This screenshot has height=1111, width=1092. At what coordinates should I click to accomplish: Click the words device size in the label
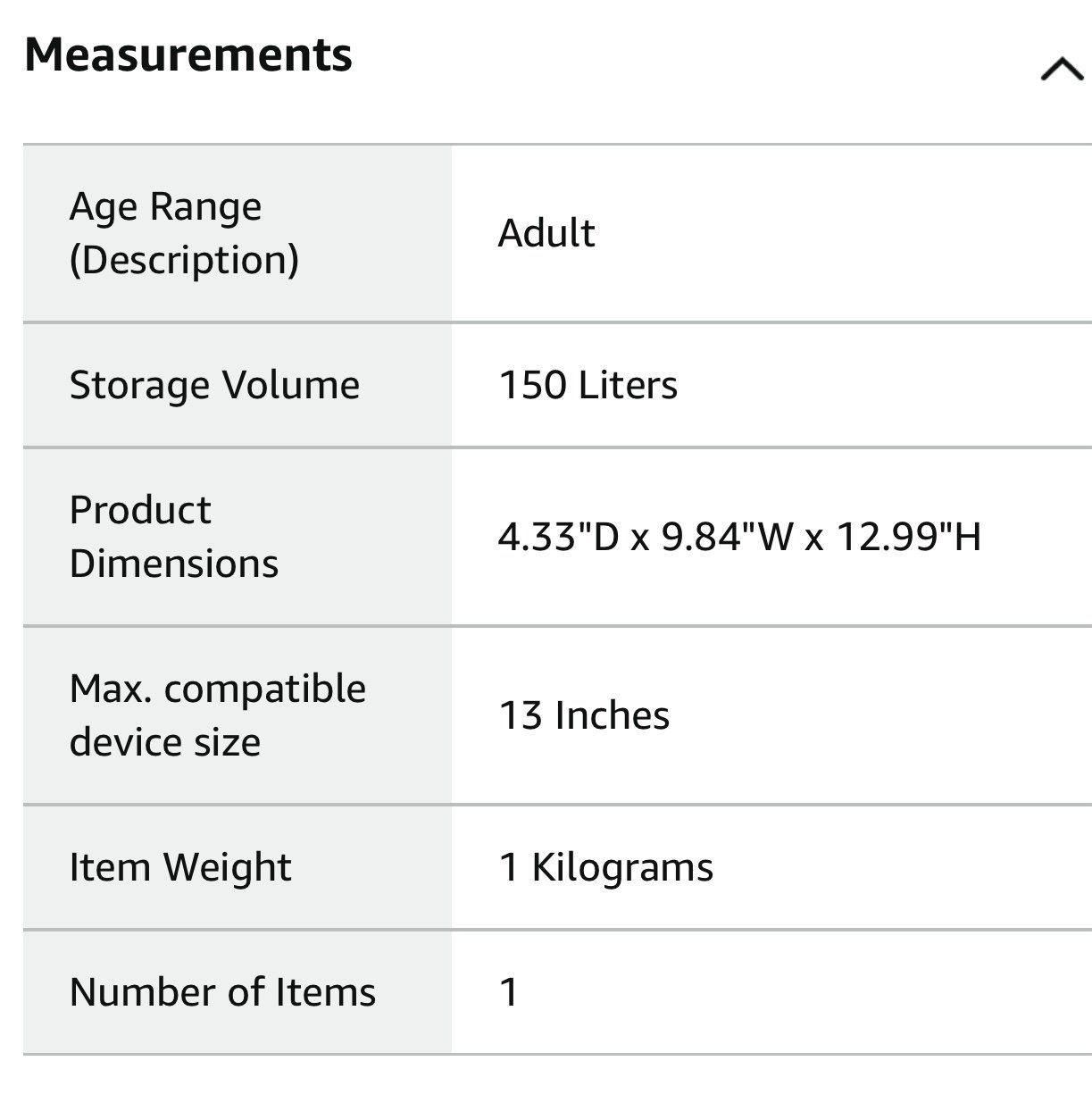(x=165, y=742)
